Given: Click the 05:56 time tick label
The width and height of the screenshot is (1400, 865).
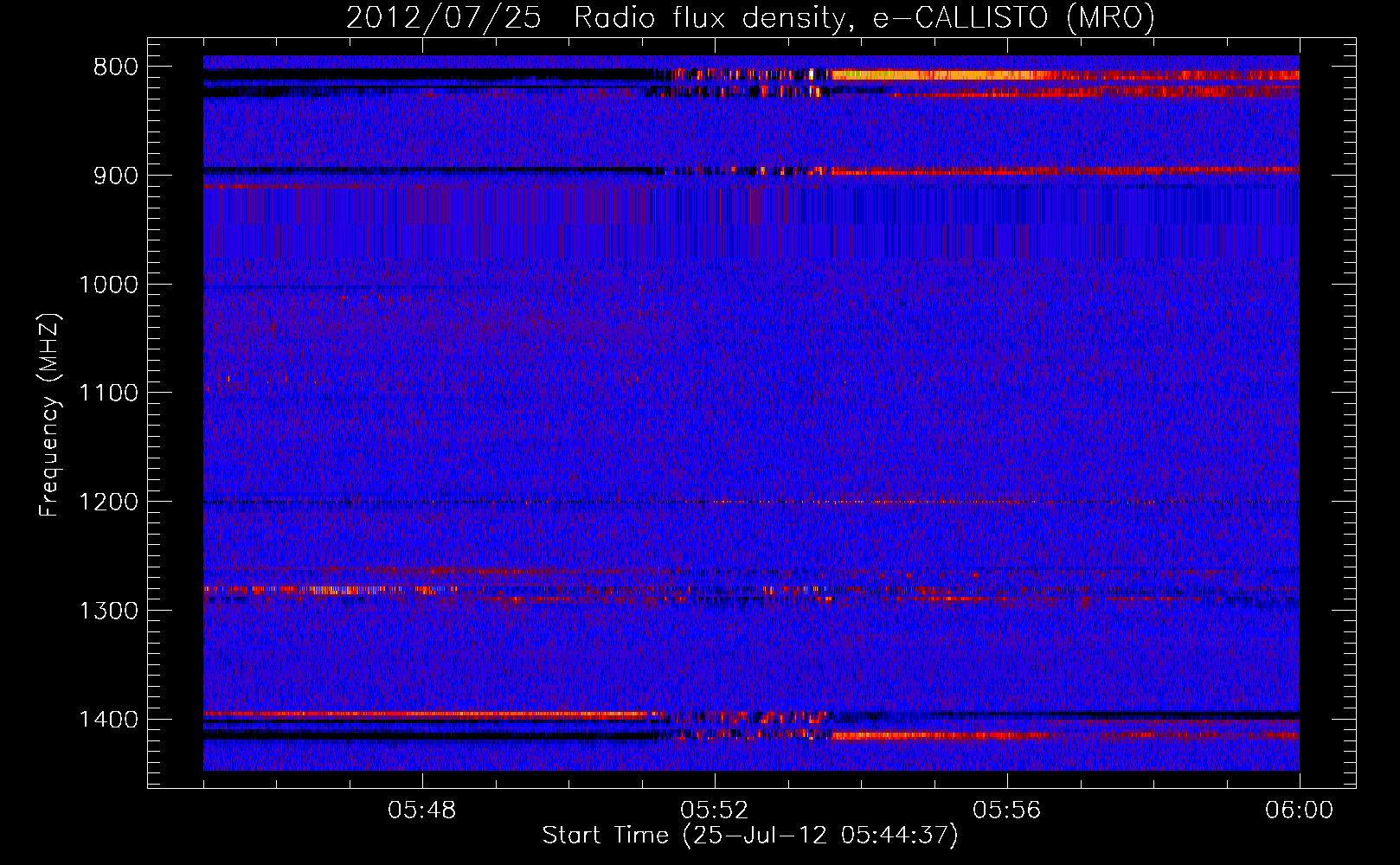Looking at the screenshot, I should 1007,811.
